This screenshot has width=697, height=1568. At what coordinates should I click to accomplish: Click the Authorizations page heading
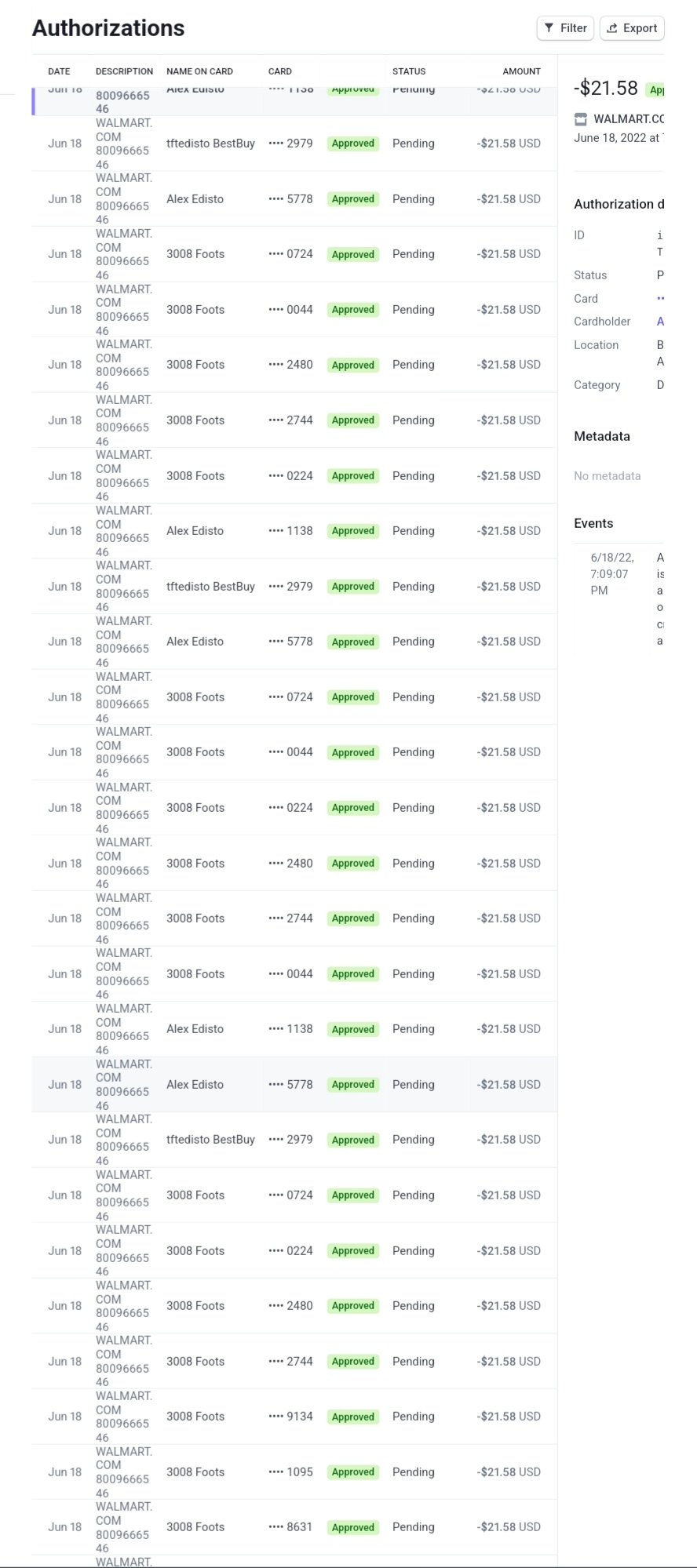coord(108,28)
